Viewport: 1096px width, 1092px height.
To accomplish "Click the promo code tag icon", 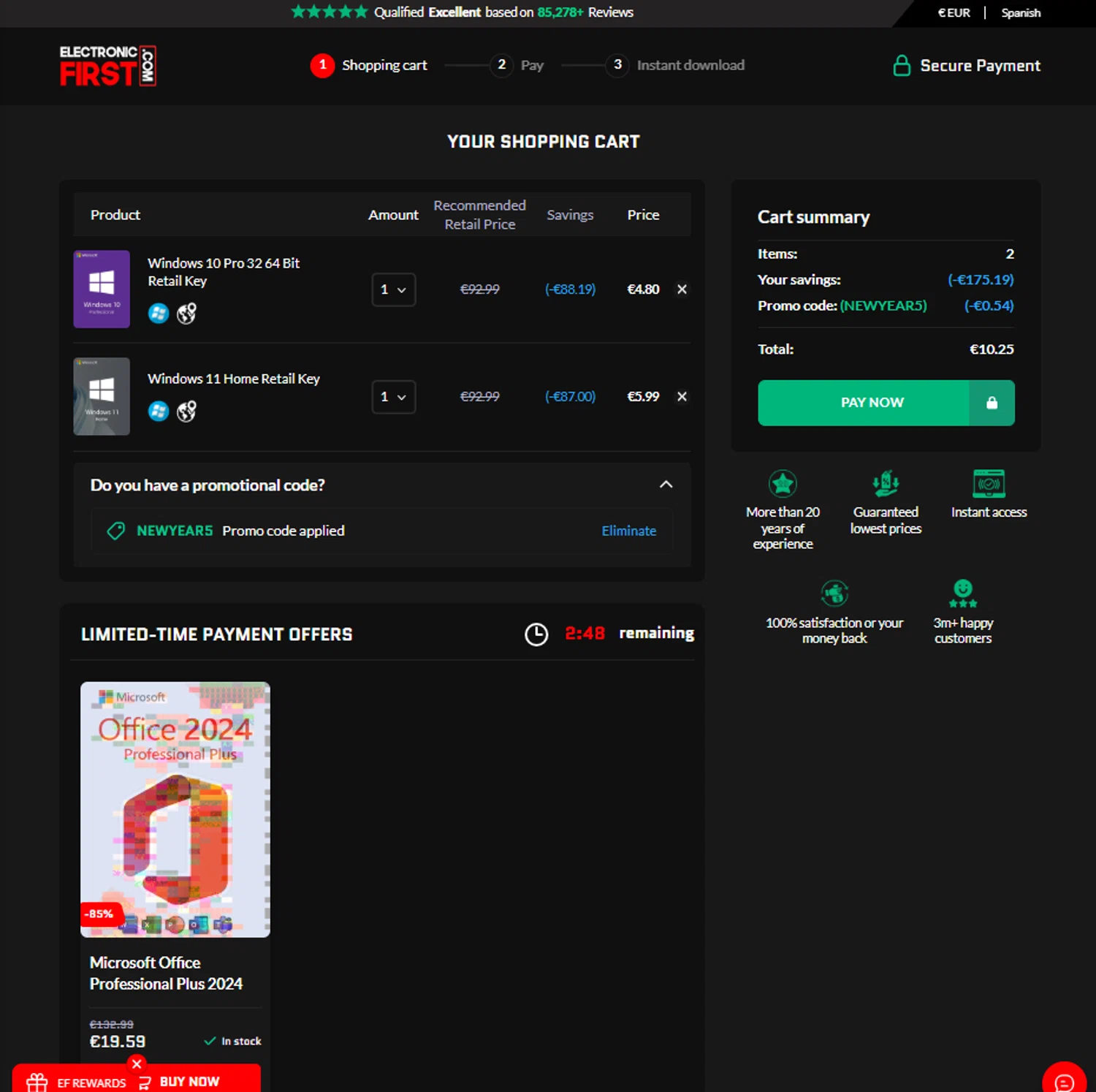I will [x=116, y=531].
